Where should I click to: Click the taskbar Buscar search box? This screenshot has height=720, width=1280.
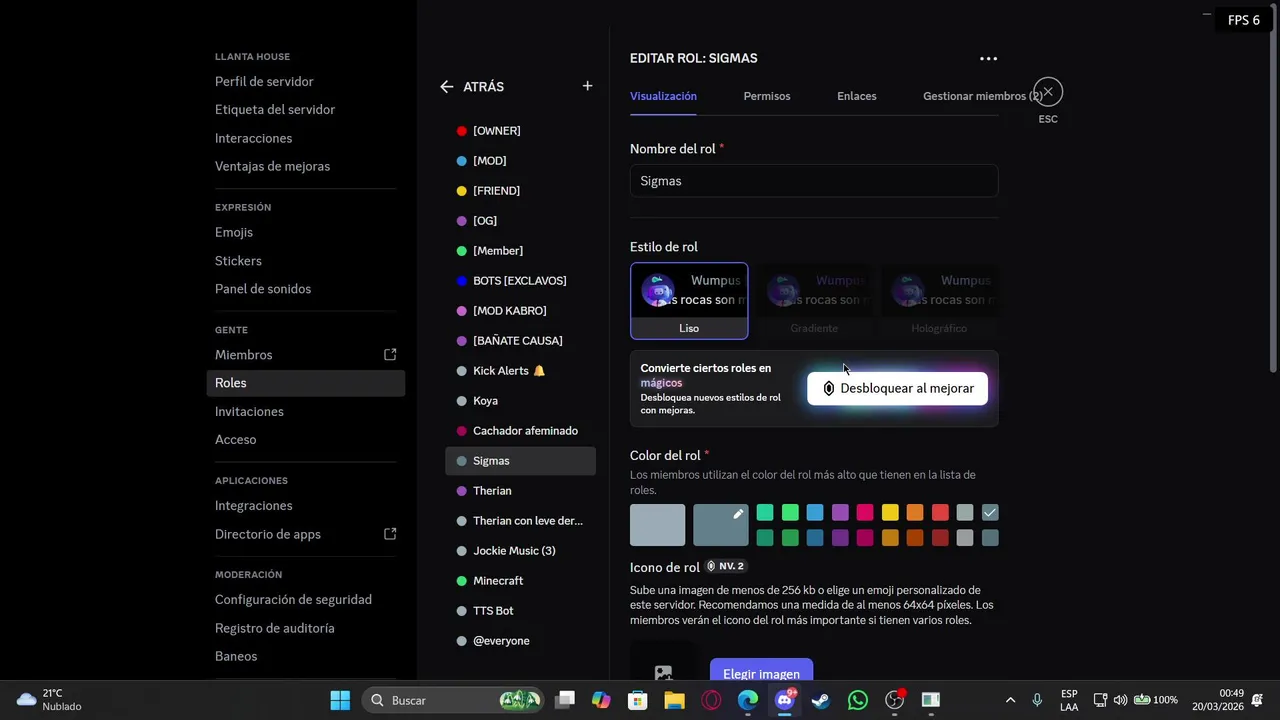453,700
